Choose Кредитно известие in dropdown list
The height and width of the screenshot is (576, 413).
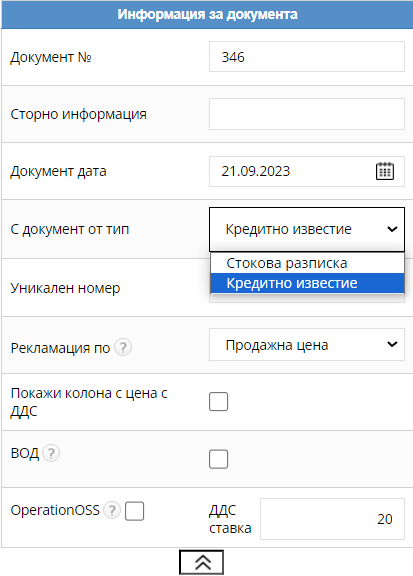[x=307, y=283]
